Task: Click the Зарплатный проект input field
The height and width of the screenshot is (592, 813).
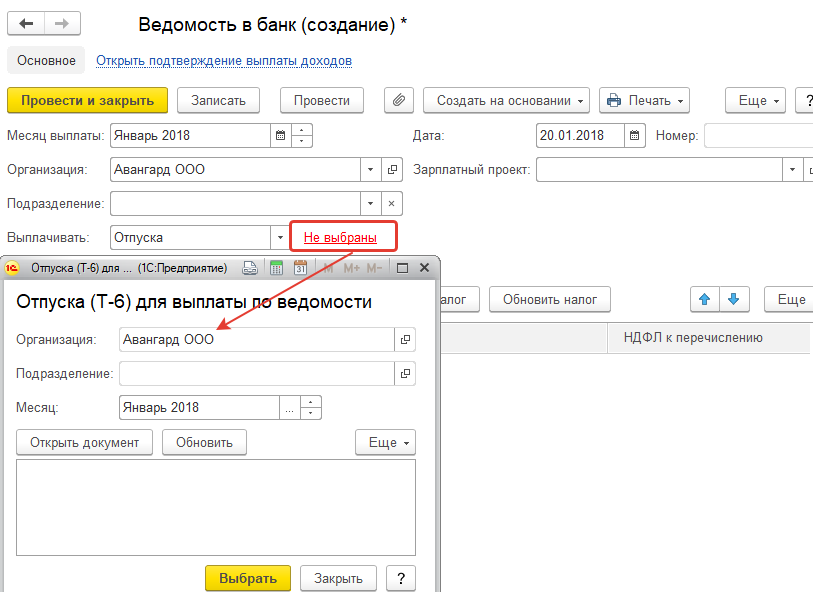Action: [x=659, y=170]
